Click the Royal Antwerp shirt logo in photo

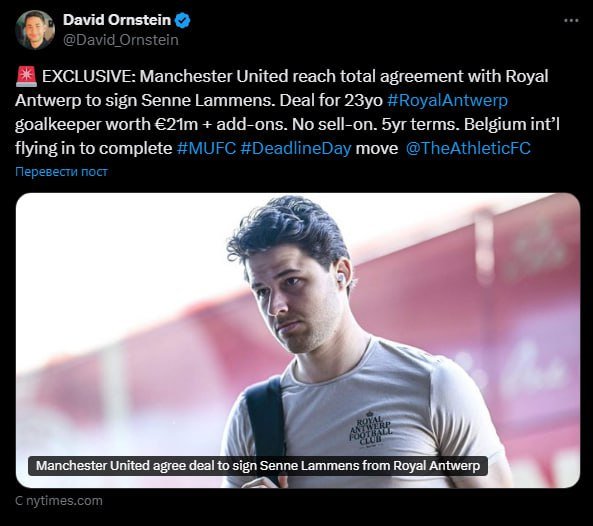pyautogui.click(x=371, y=429)
